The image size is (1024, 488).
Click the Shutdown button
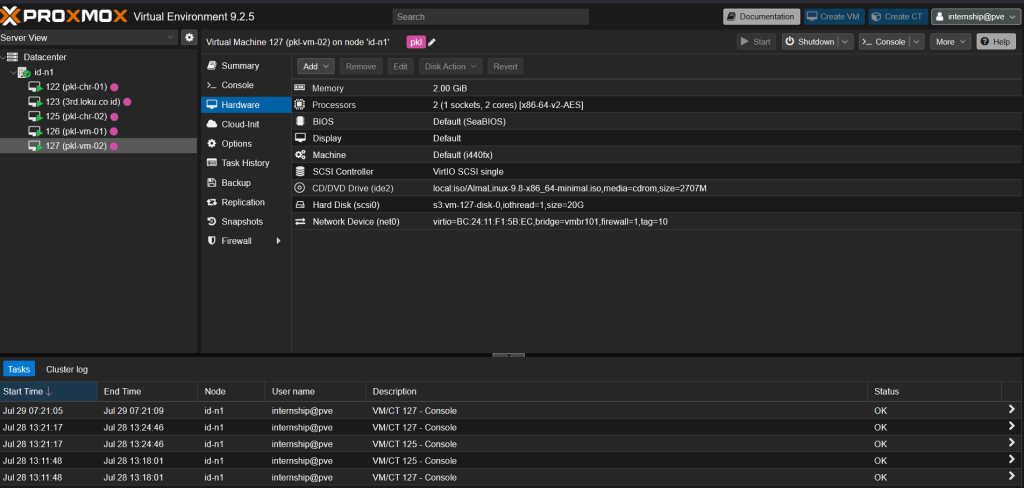[810, 42]
